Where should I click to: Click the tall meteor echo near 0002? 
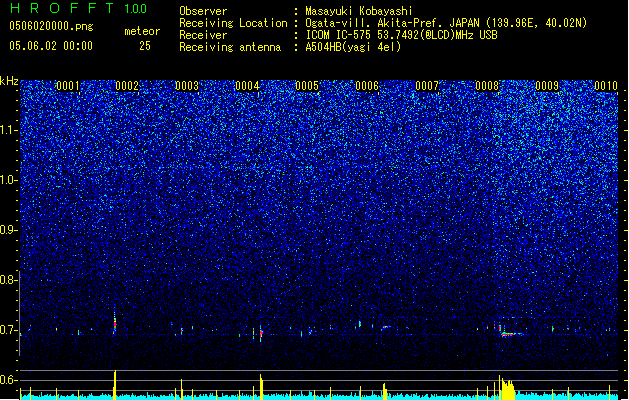click(115, 322)
